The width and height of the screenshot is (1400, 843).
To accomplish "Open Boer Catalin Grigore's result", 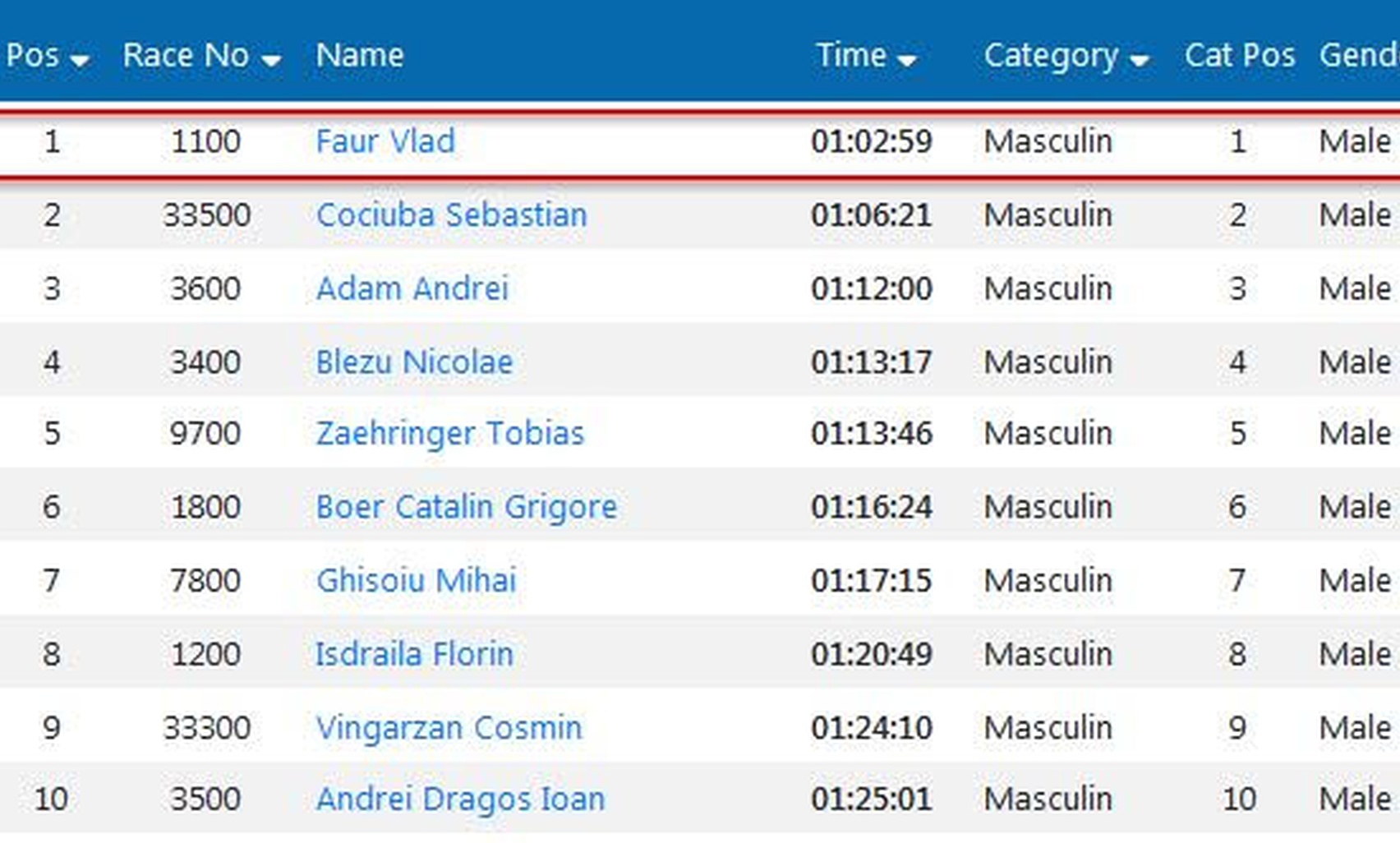I will (x=467, y=507).
